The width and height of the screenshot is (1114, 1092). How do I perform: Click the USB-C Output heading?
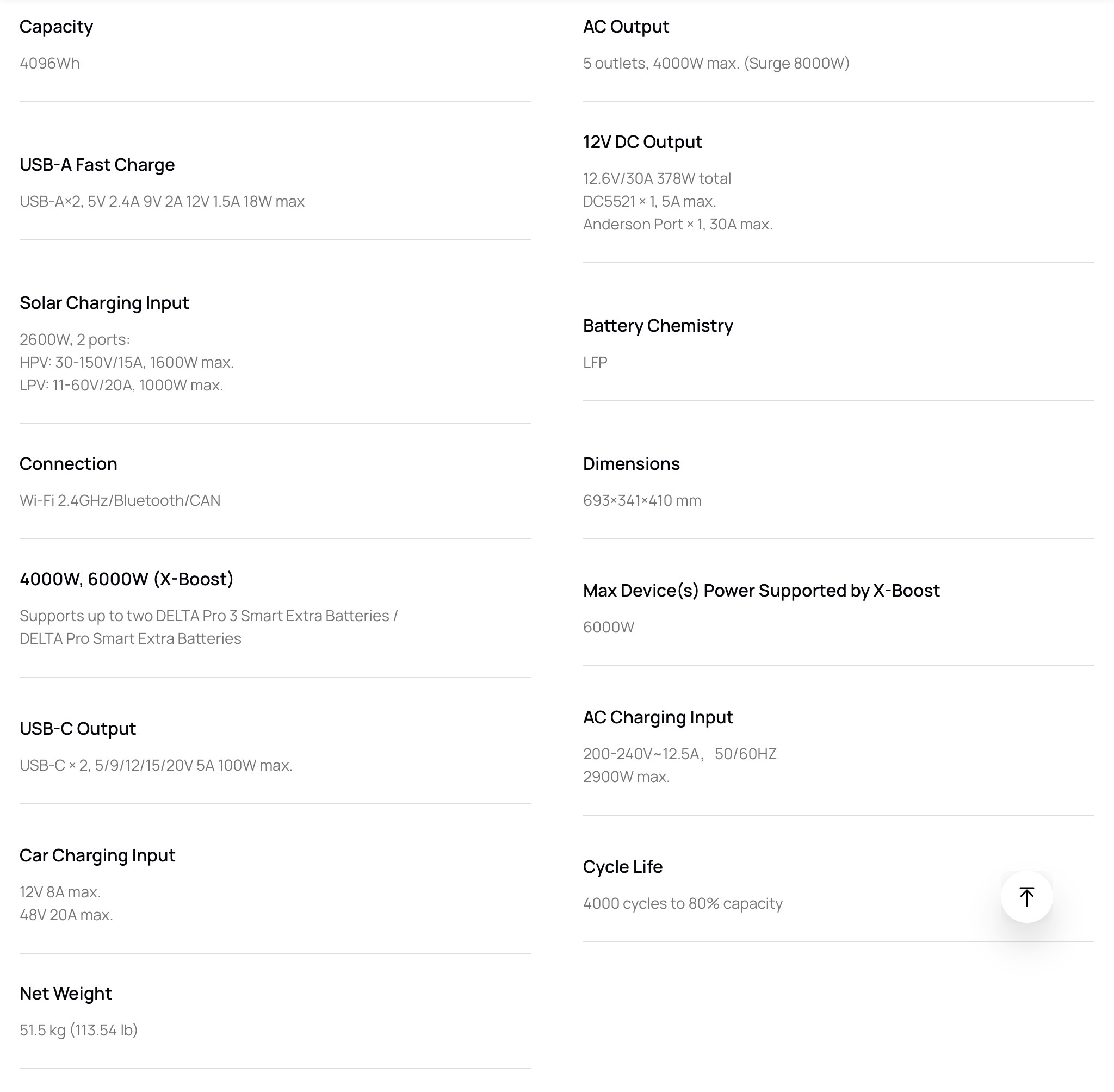pos(77,728)
